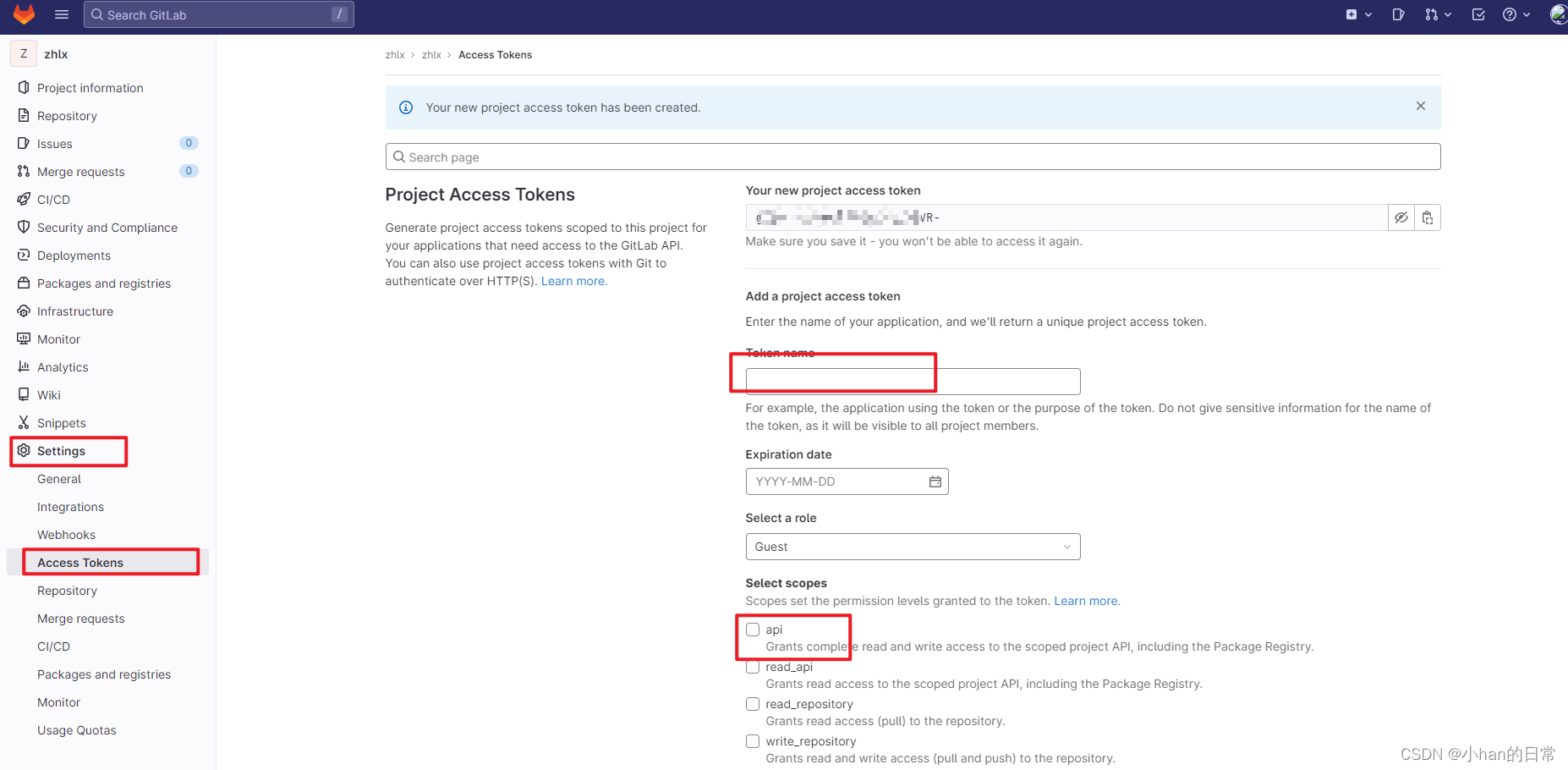Click Learn more link about scopes
The image size is (1568, 770).
coord(1087,601)
